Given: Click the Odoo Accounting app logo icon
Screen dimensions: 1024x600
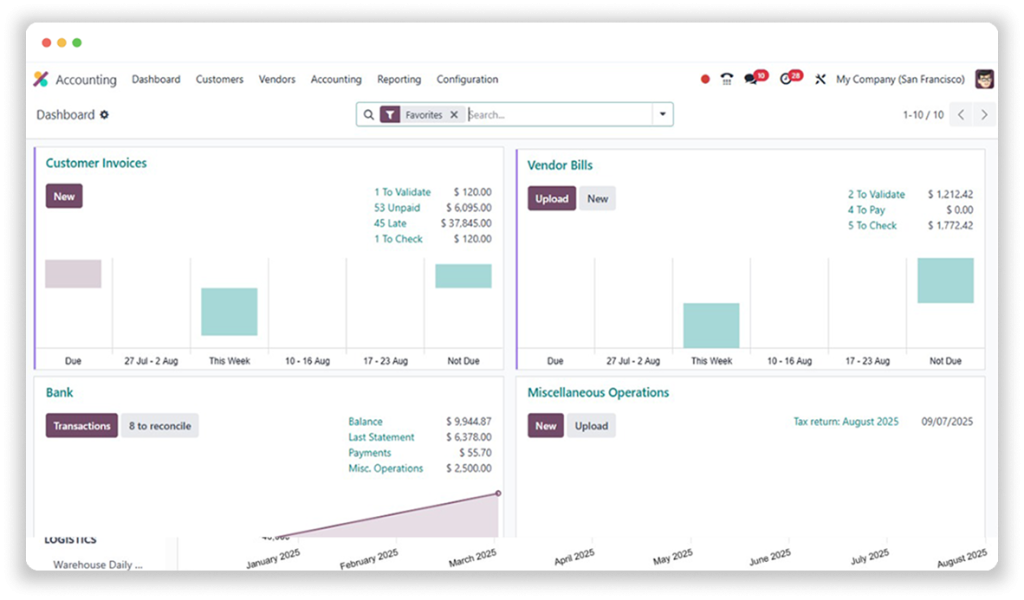Looking at the screenshot, I should click(x=40, y=79).
